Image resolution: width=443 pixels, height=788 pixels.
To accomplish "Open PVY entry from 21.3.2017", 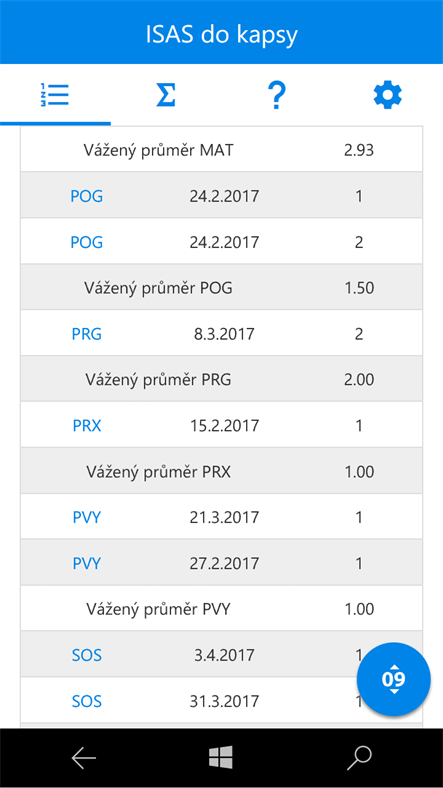I will (87, 517).
